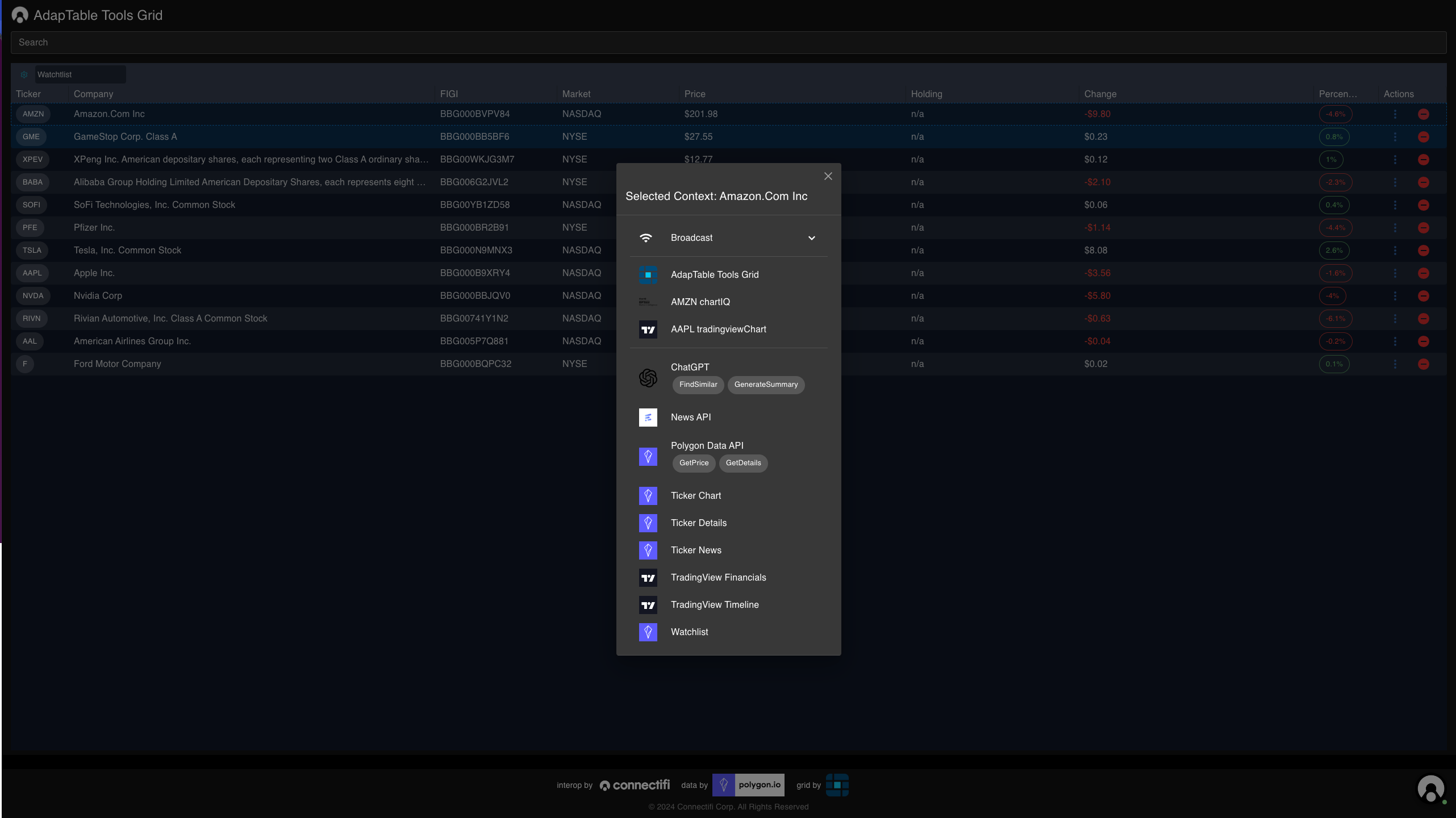Click the GME ticker badge

pyautogui.click(x=31, y=137)
